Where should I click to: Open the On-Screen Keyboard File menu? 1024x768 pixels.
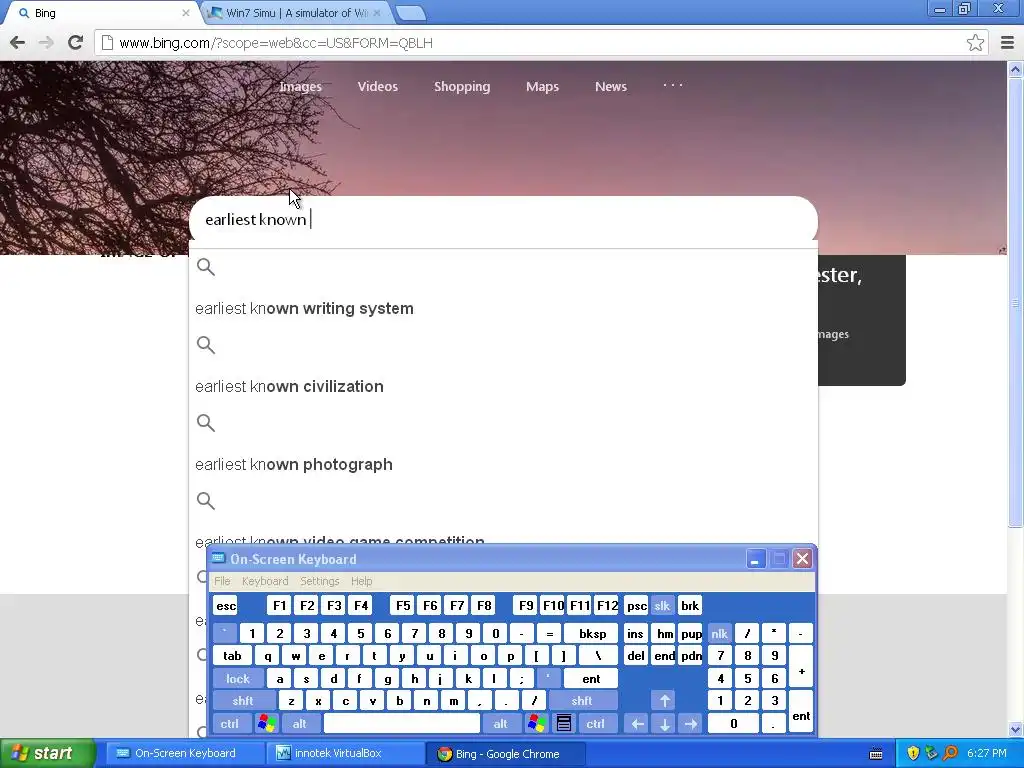(x=222, y=581)
